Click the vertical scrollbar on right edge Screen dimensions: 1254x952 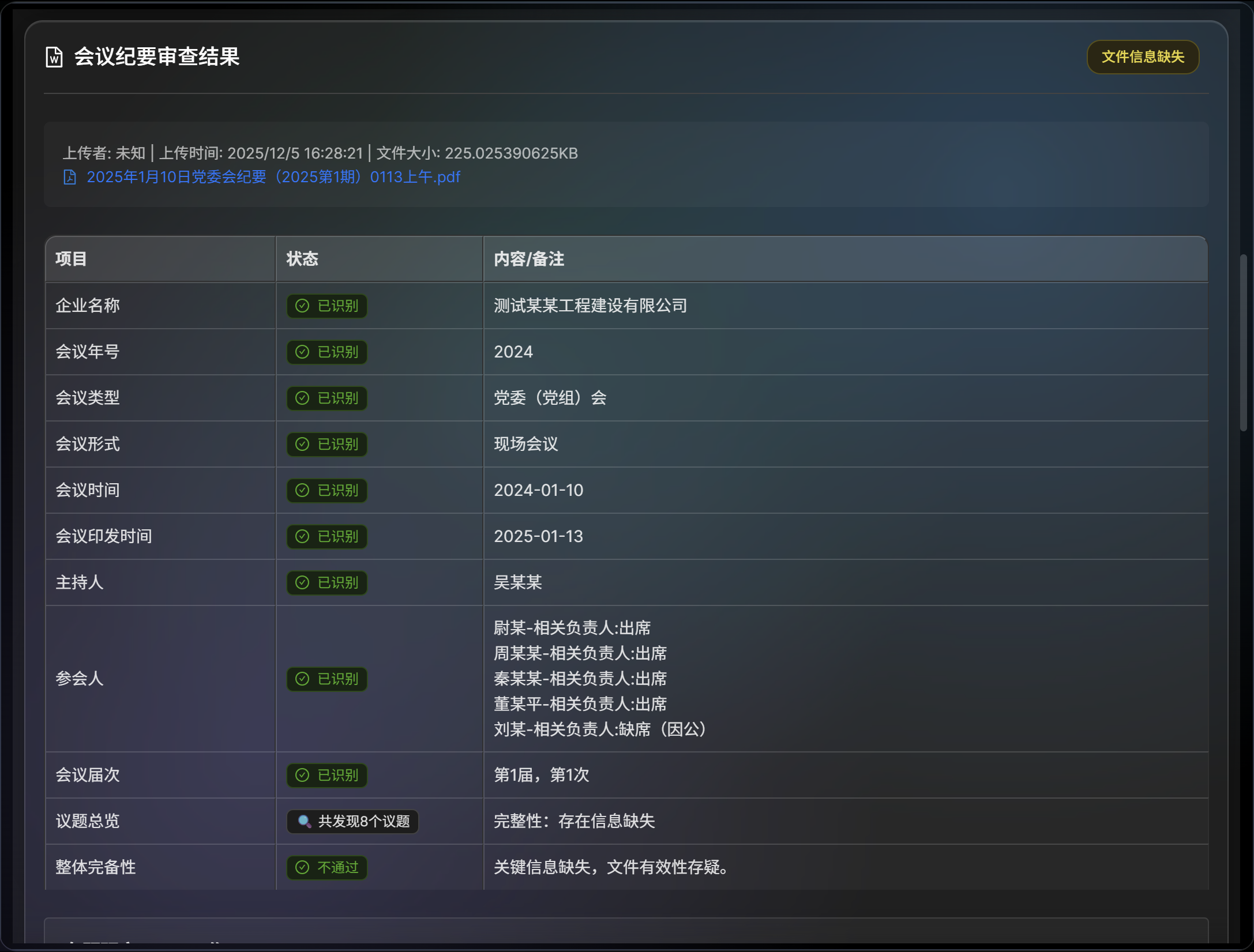pyautogui.click(x=1243, y=343)
